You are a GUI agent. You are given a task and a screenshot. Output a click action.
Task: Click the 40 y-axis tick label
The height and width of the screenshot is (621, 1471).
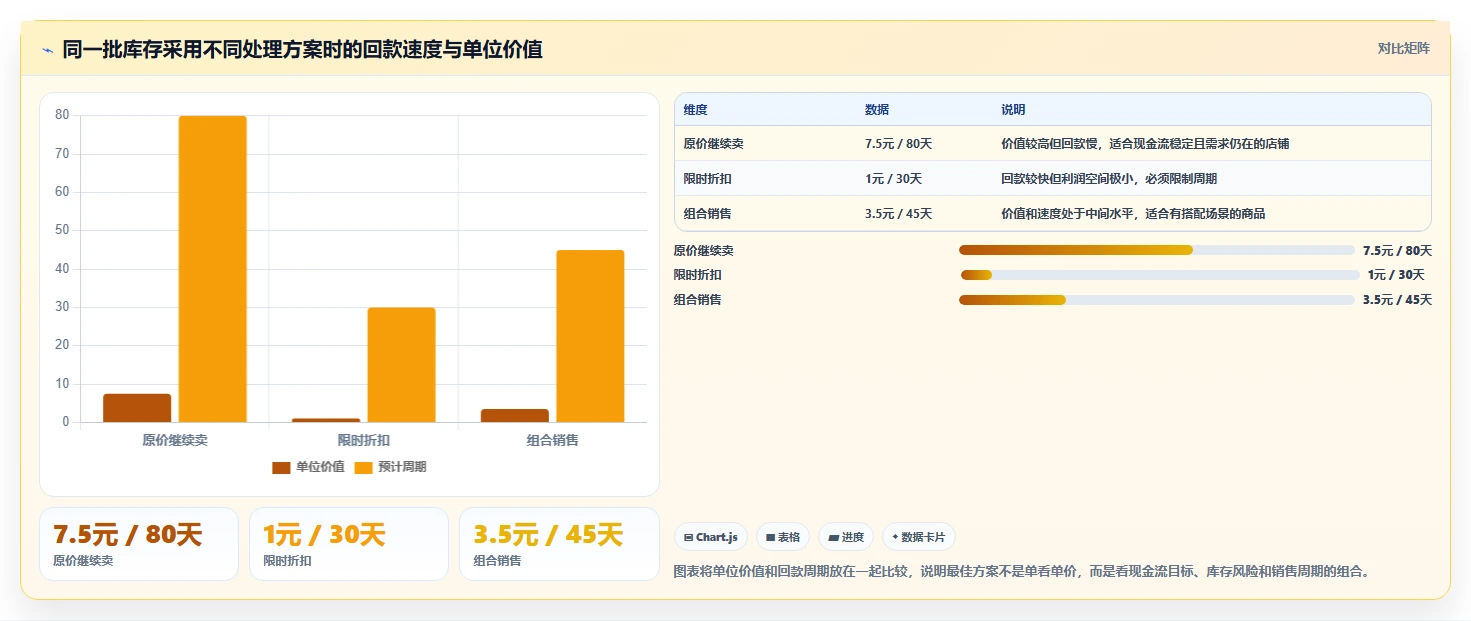(x=62, y=269)
